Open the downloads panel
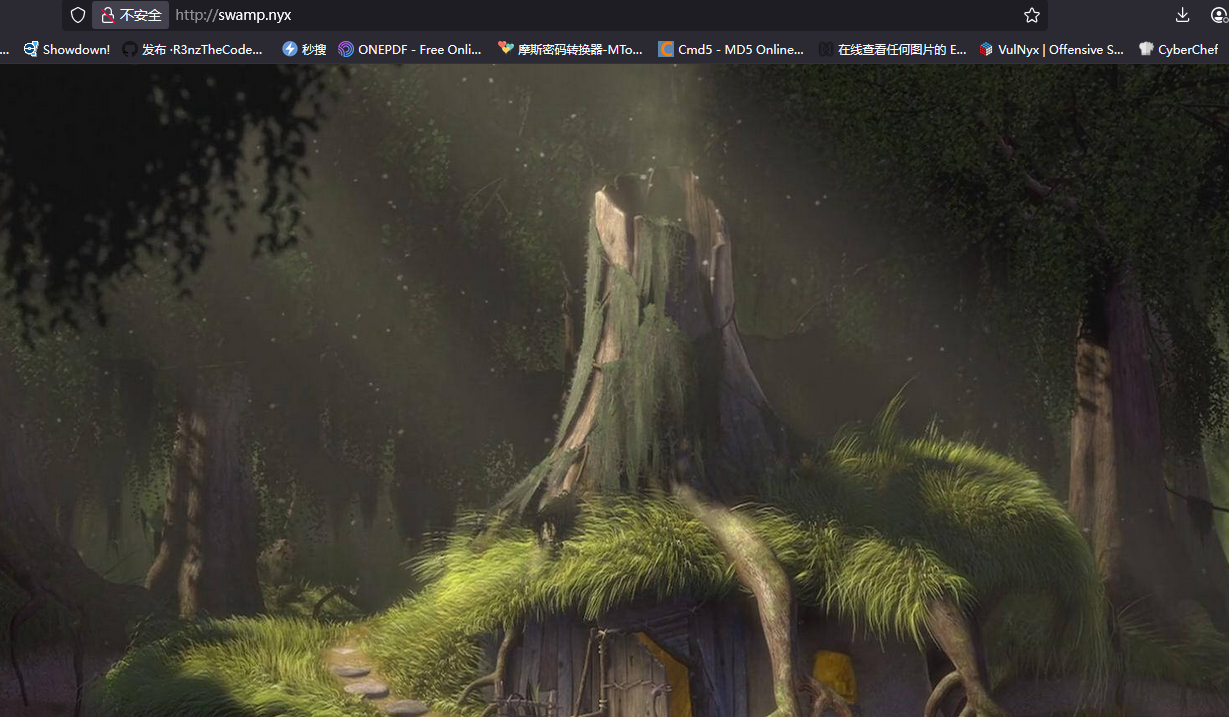Screen dimensions: 1229x717 coord(1182,15)
